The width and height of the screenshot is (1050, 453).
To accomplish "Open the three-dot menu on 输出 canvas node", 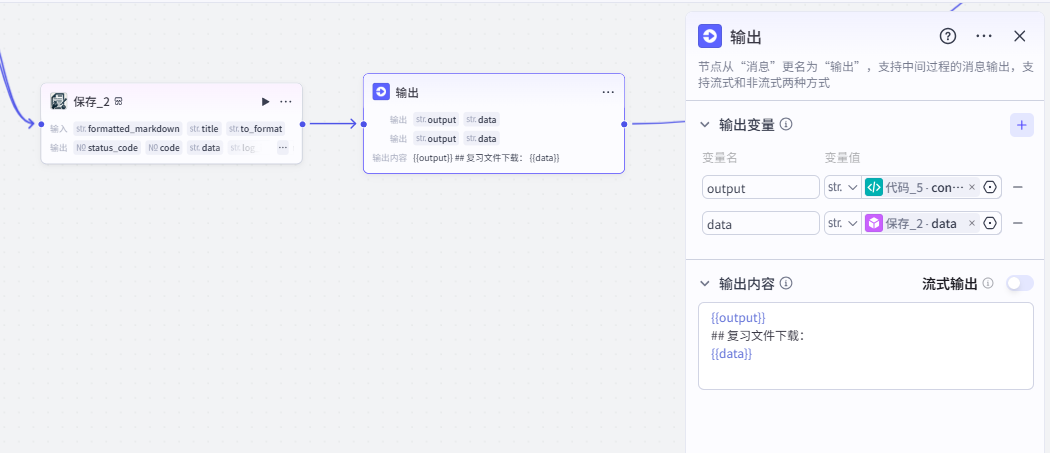I will coord(608,92).
